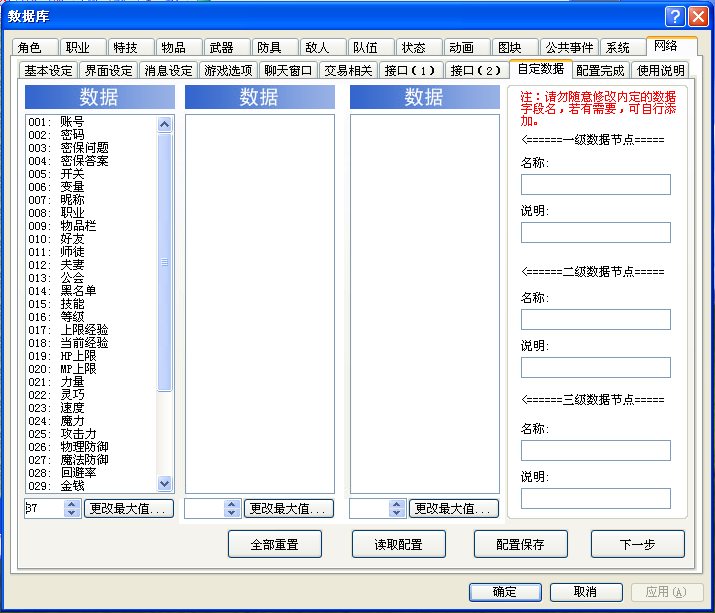The width and height of the screenshot is (715, 613).
Task: Click the first-level node 名称 field
Action: tap(596, 184)
